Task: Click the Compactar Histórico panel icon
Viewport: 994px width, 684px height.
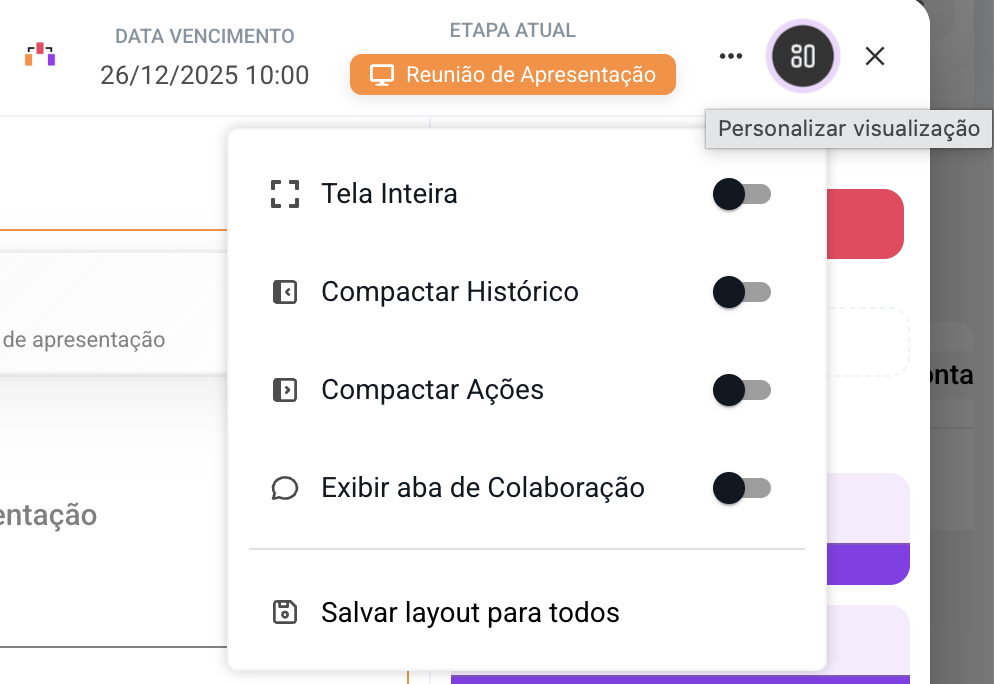Action: click(x=285, y=292)
